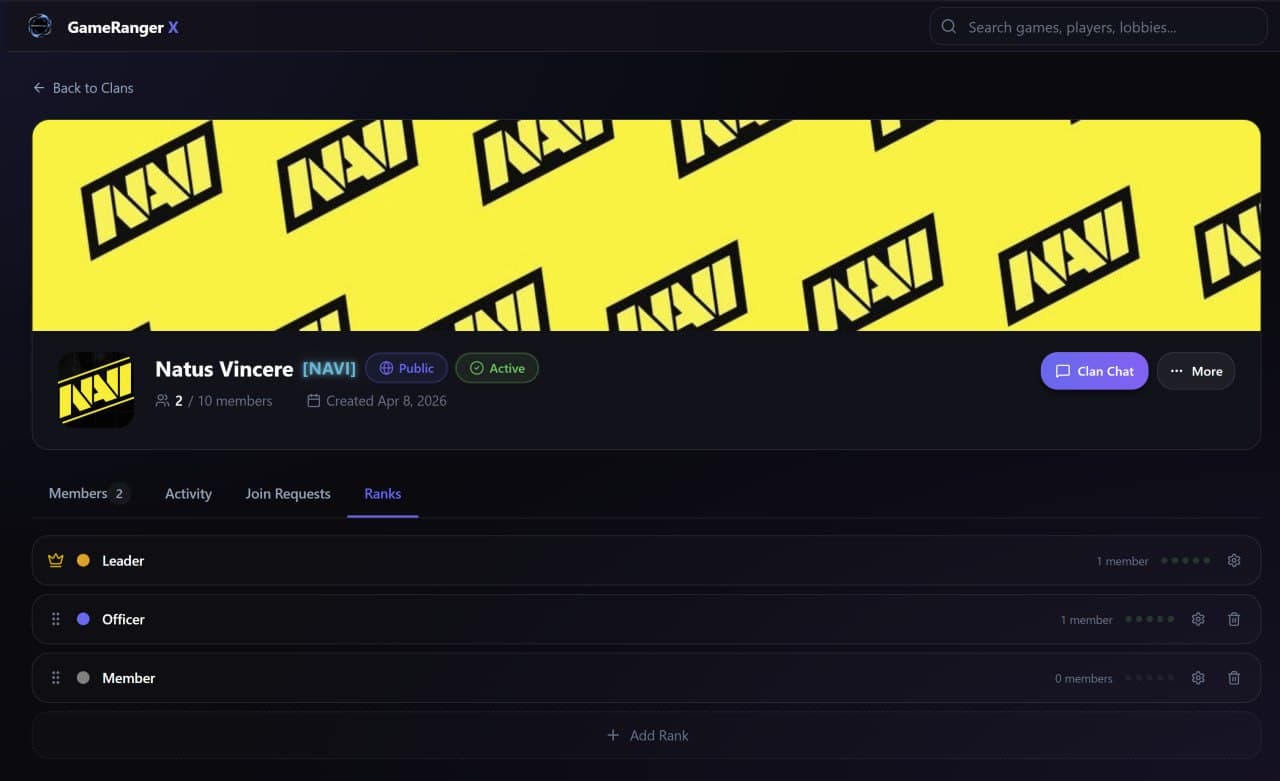Click the Member permission dots indicator
Screen dimensions: 1280x781
coord(1150,678)
